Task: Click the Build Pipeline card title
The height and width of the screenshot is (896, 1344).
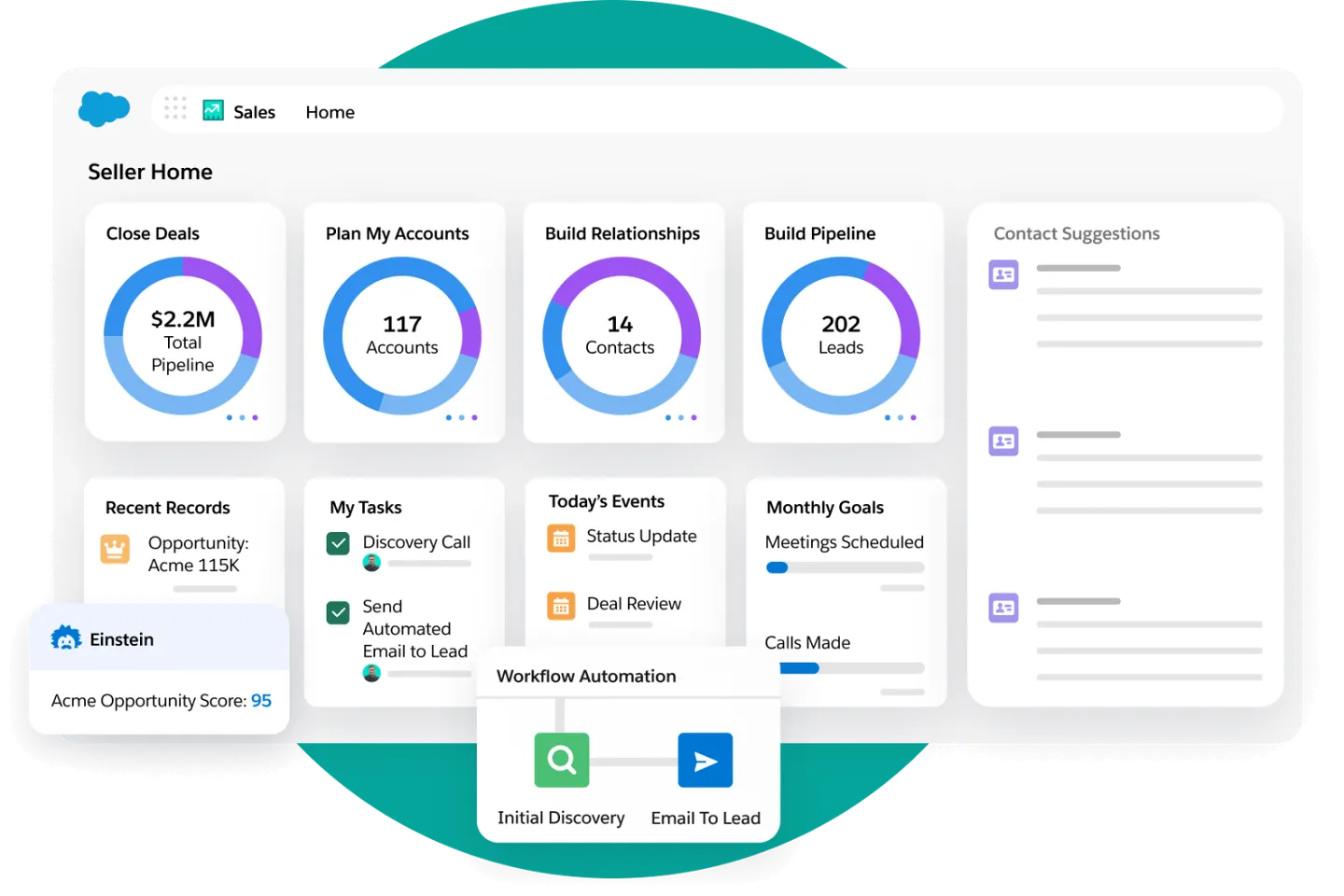Action: (820, 233)
